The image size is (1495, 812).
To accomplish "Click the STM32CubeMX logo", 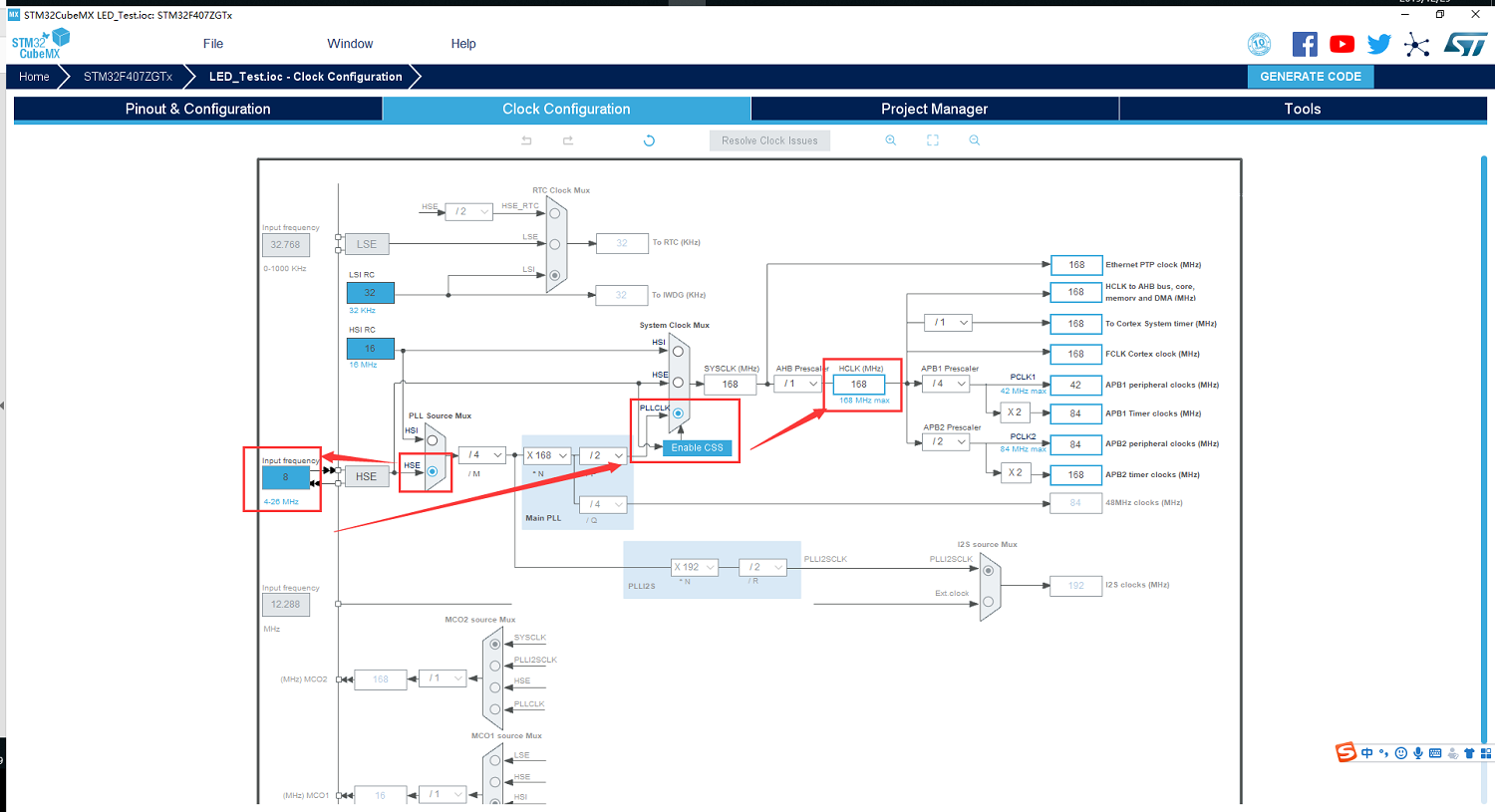I will tap(40, 44).
